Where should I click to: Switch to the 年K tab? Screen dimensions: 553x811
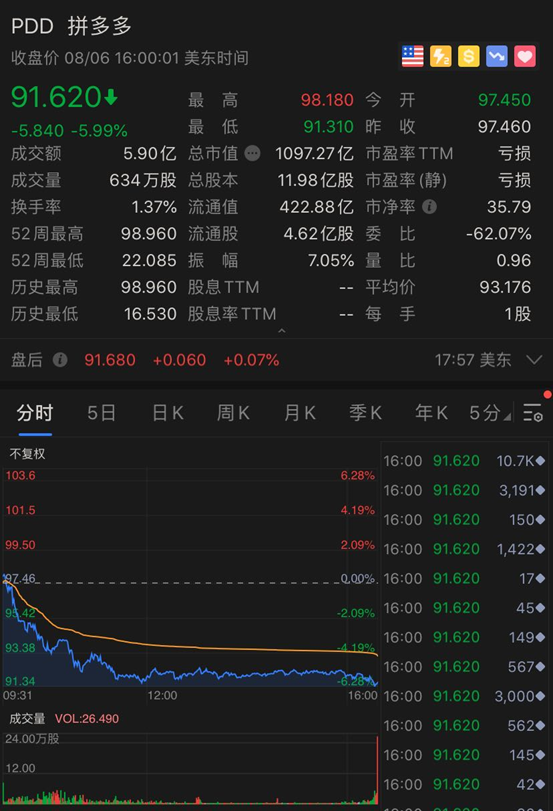[431, 413]
